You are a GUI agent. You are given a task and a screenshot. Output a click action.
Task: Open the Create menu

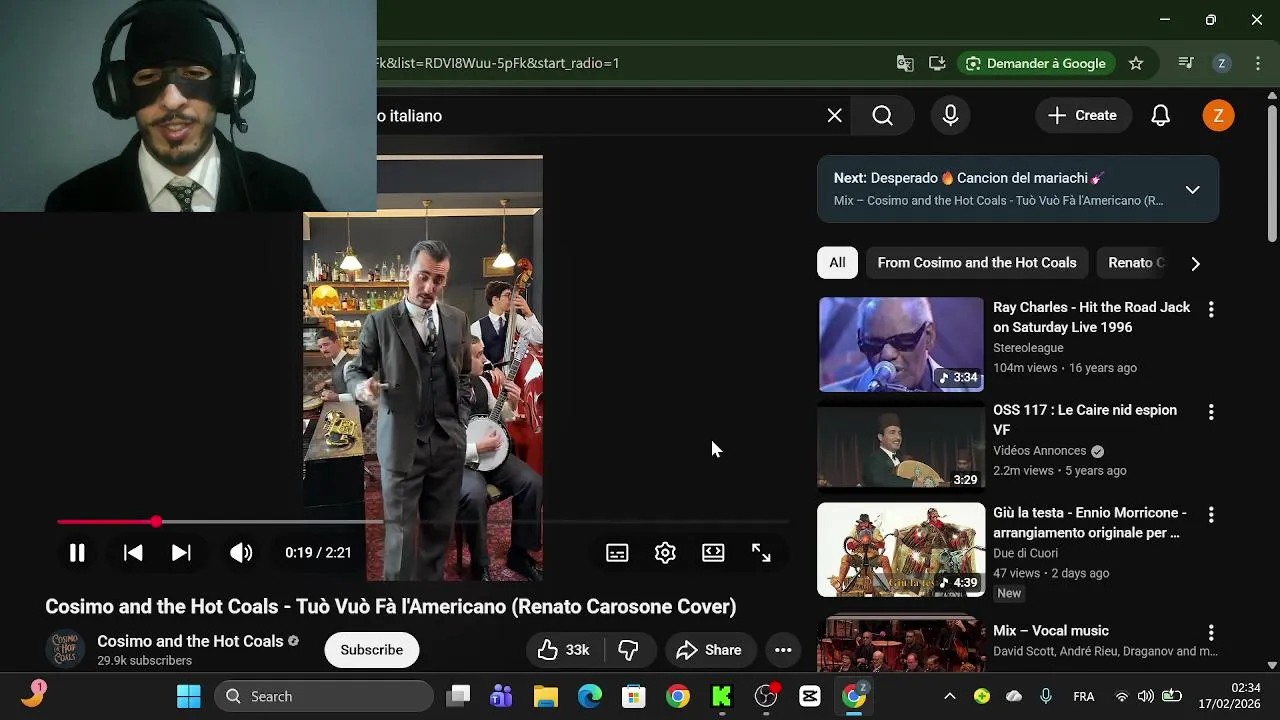tap(1082, 116)
